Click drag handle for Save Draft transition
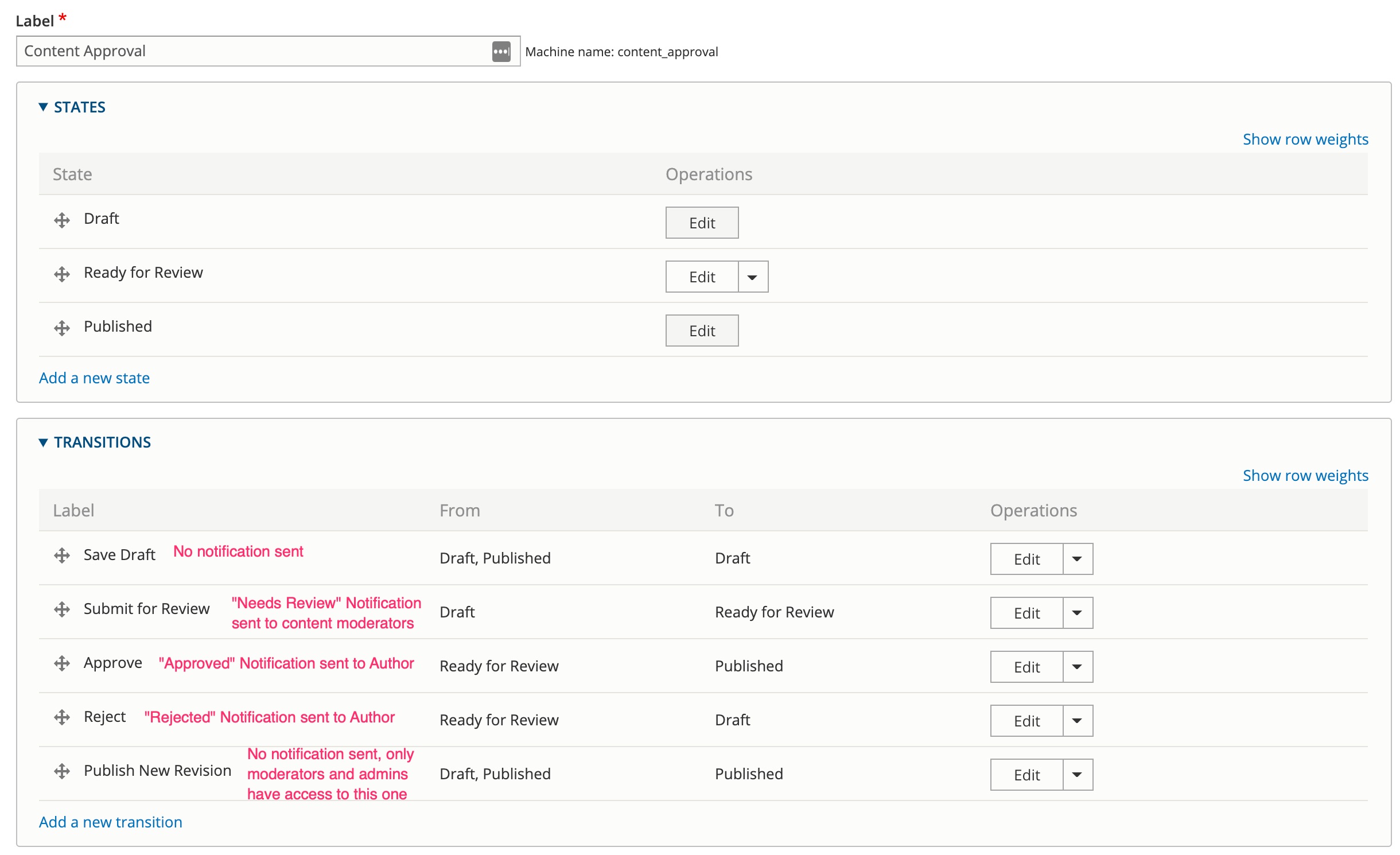Image resolution: width=1400 pixels, height=855 pixels. 62,555
